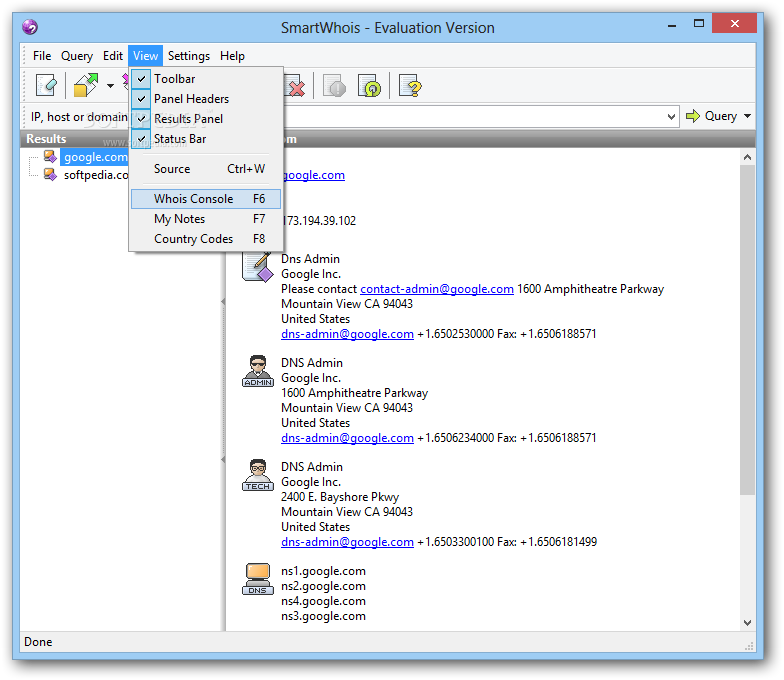Click the ns4.google.com name server text
The height and width of the screenshot is (680, 784).
[324, 601]
